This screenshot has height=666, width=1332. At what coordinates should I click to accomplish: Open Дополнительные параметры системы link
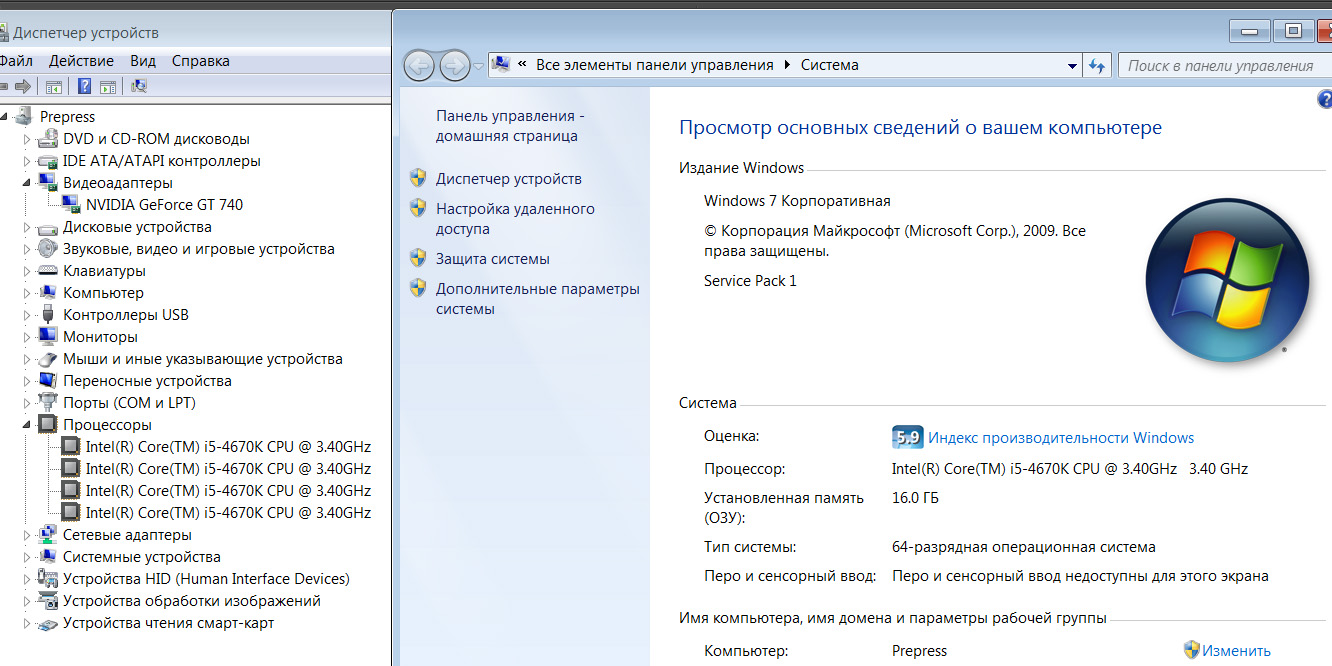537,299
